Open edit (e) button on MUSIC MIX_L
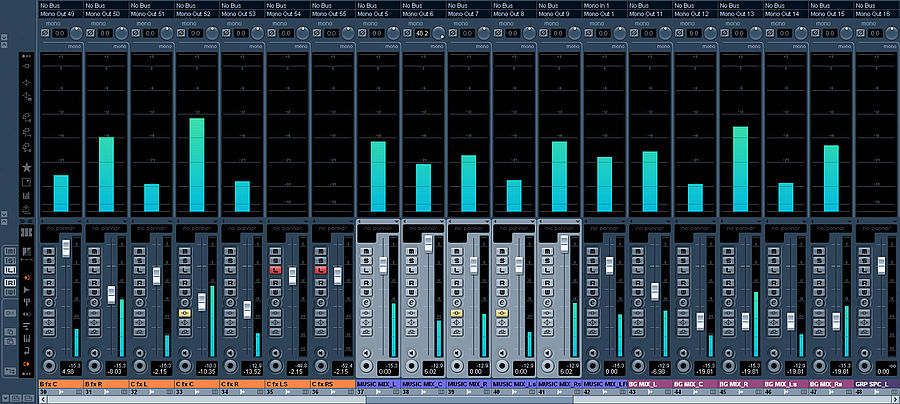Screen dimensions: 900x404 (x=367, y=302)
